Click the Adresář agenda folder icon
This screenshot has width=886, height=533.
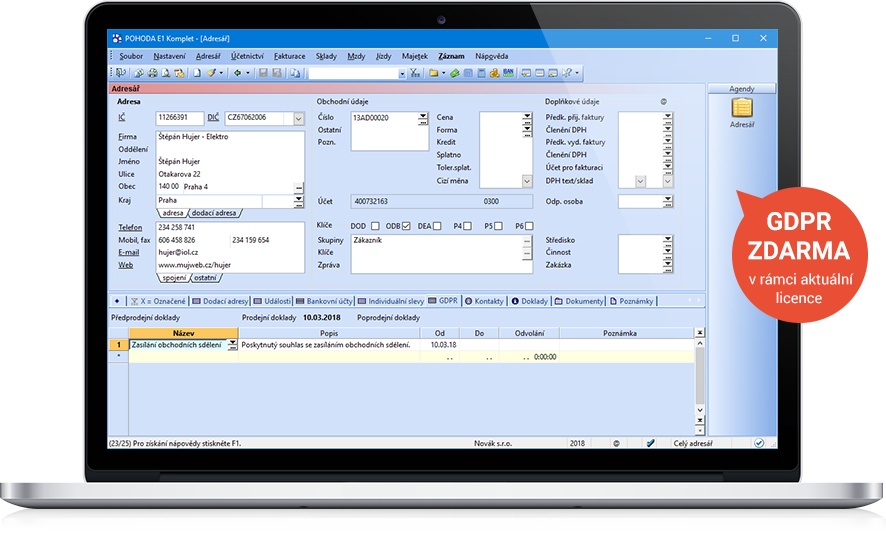click(x=741, y=108)
